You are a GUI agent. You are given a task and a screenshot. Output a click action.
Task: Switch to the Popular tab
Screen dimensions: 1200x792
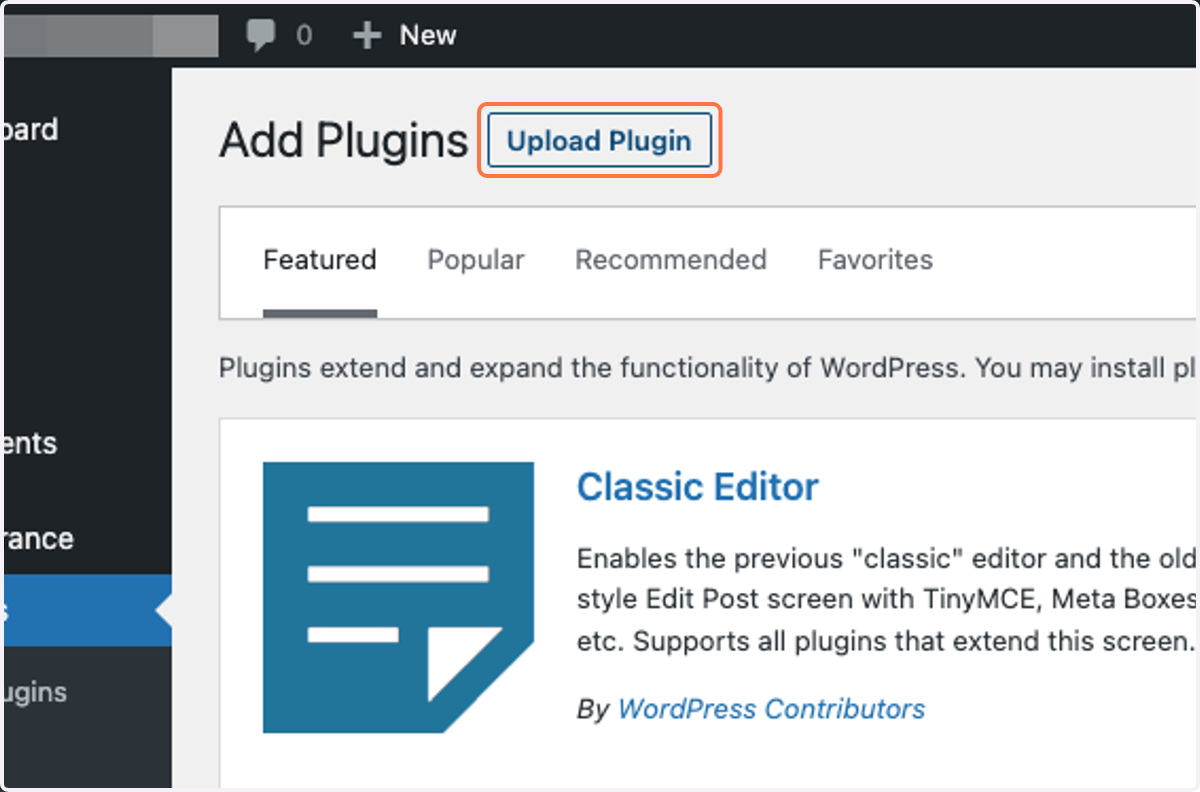click(476, 260)
